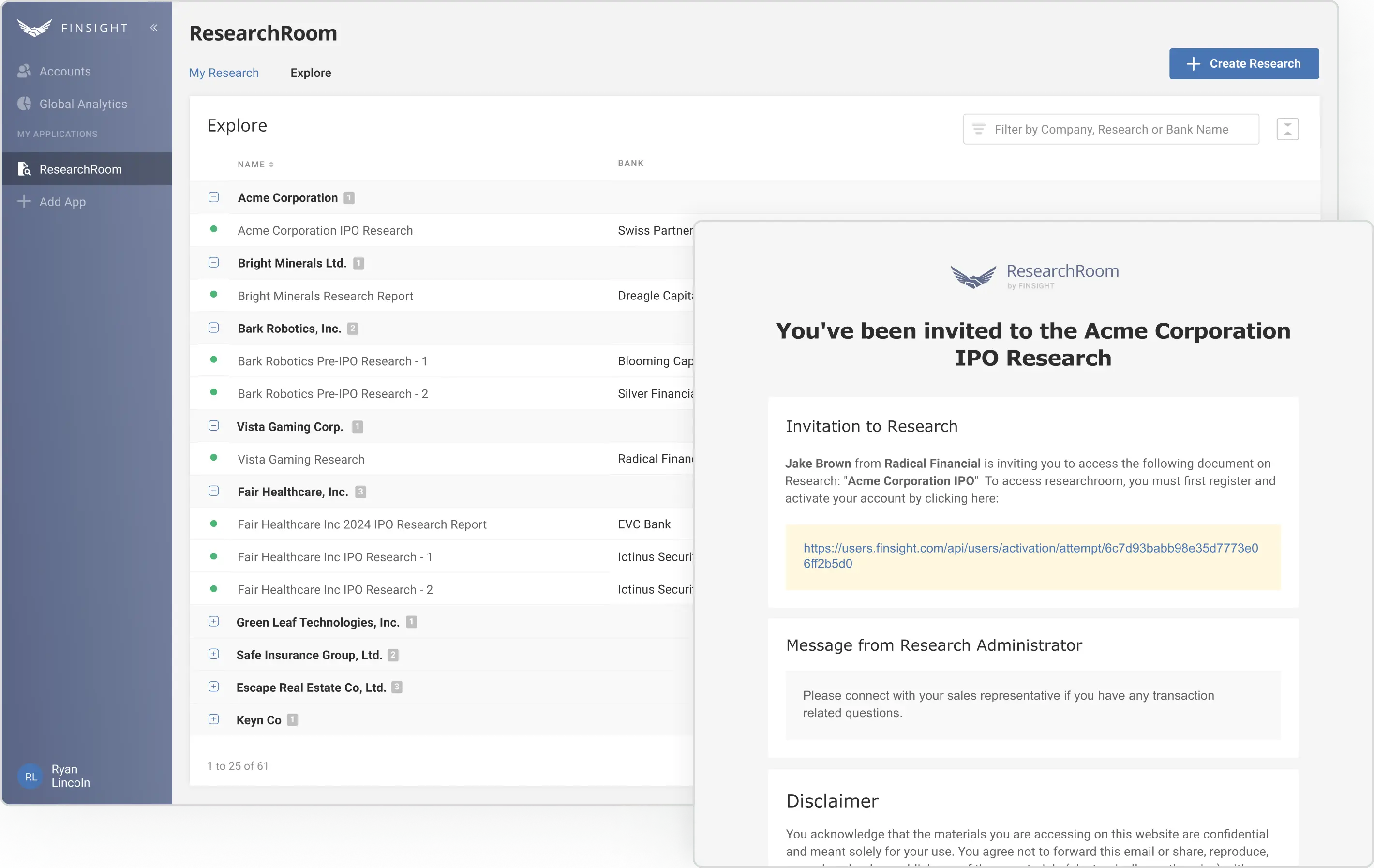Collapse the Fair Healthcare, Inc. group

coord(213,492)
